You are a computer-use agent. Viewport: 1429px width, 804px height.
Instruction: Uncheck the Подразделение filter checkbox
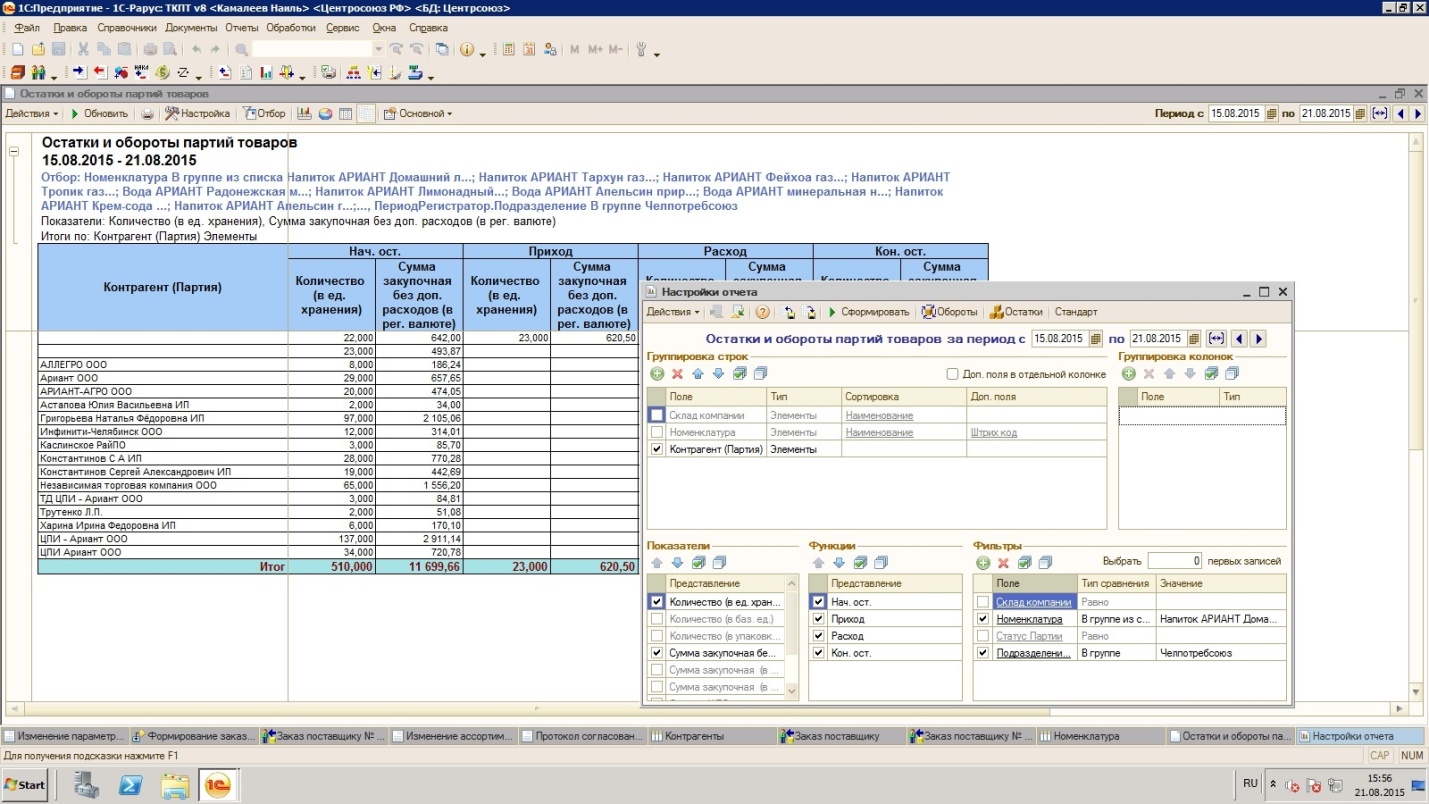point(983,653)
